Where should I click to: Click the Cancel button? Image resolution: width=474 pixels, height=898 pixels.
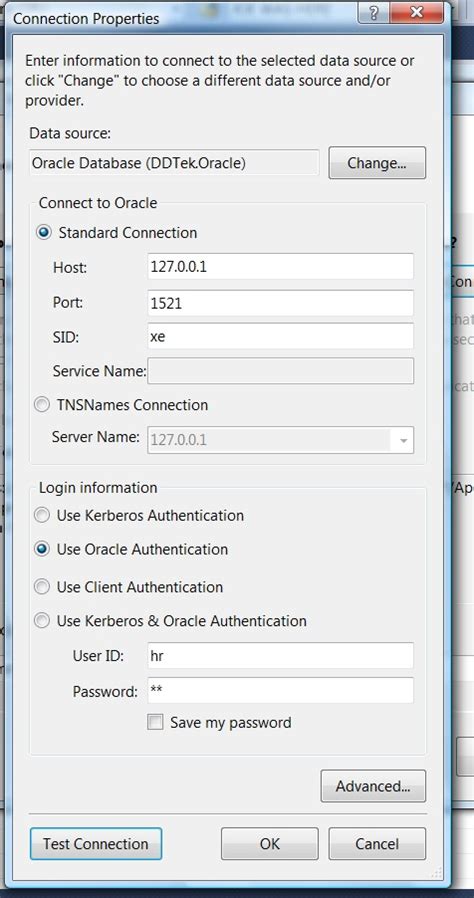377,844
